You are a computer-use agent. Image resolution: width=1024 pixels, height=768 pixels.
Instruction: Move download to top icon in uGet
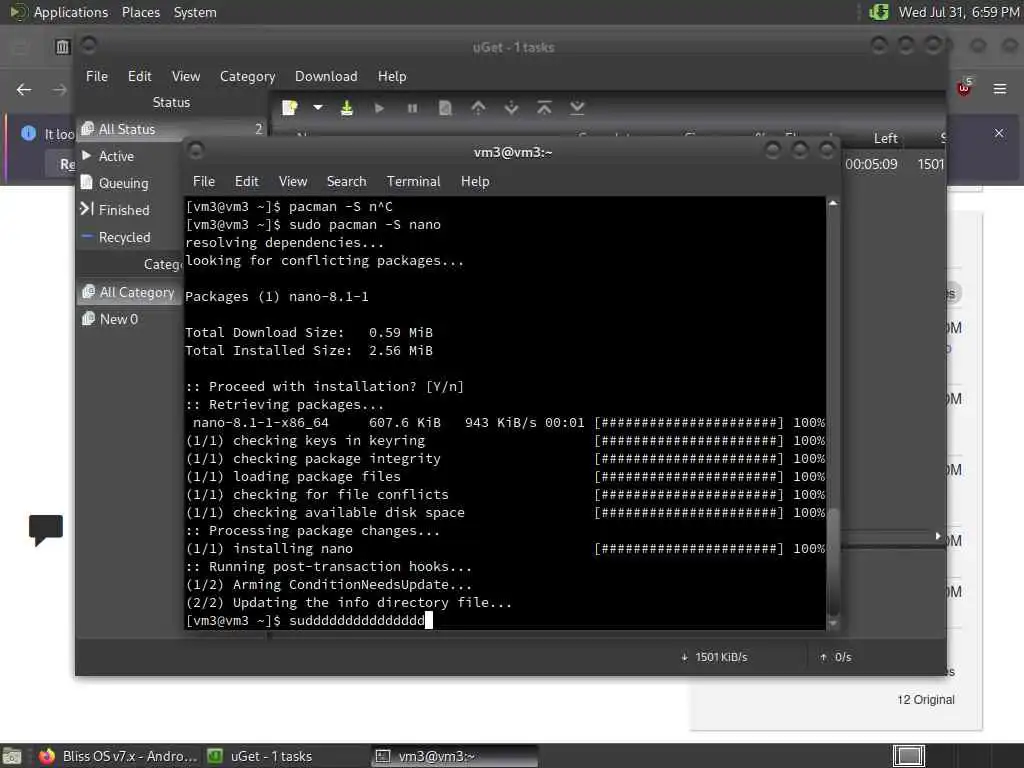[x=544, y=108]
